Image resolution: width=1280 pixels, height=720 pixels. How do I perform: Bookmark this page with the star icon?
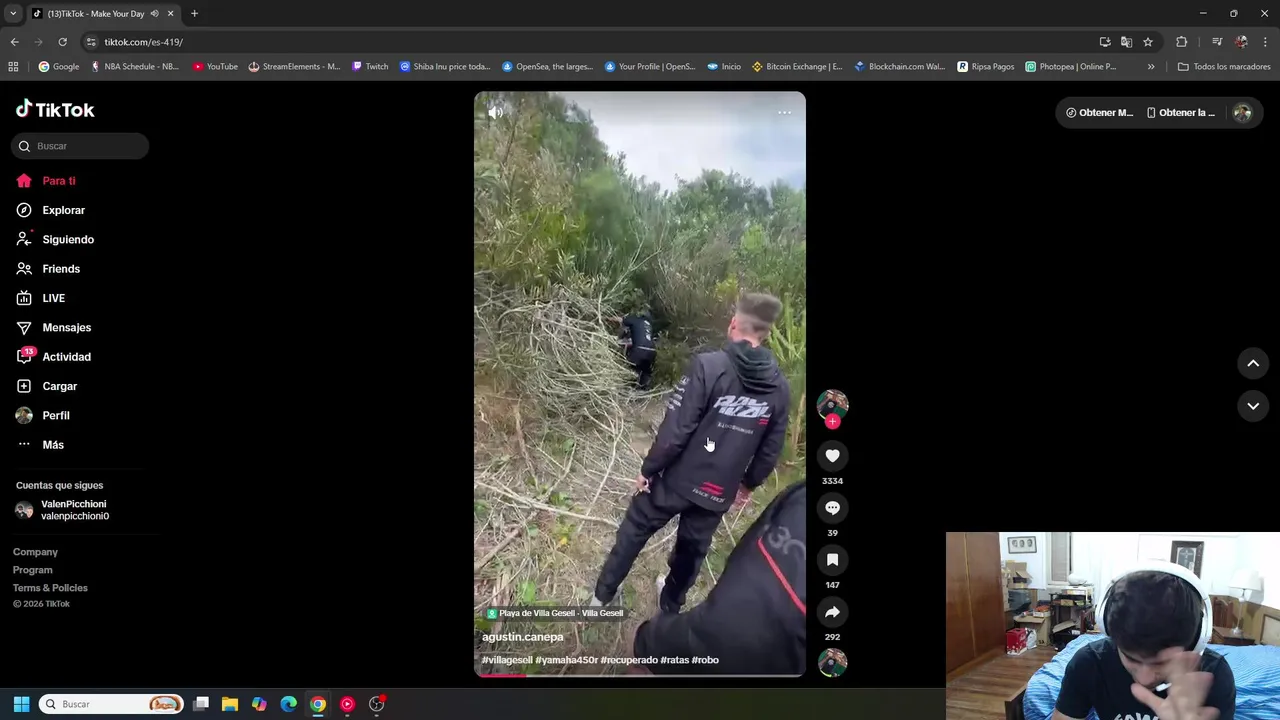coord(1148,42)
